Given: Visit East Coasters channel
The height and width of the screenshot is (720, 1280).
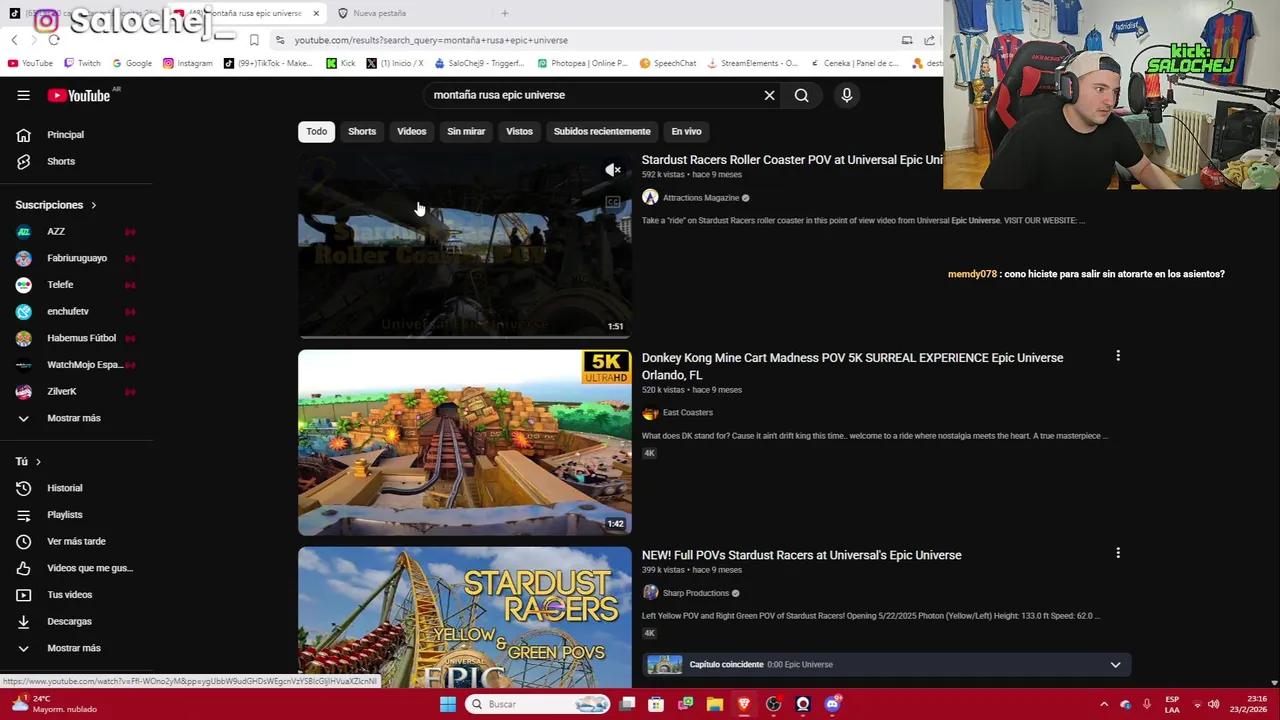Looking at the screenshot, I should click(687, 412).
